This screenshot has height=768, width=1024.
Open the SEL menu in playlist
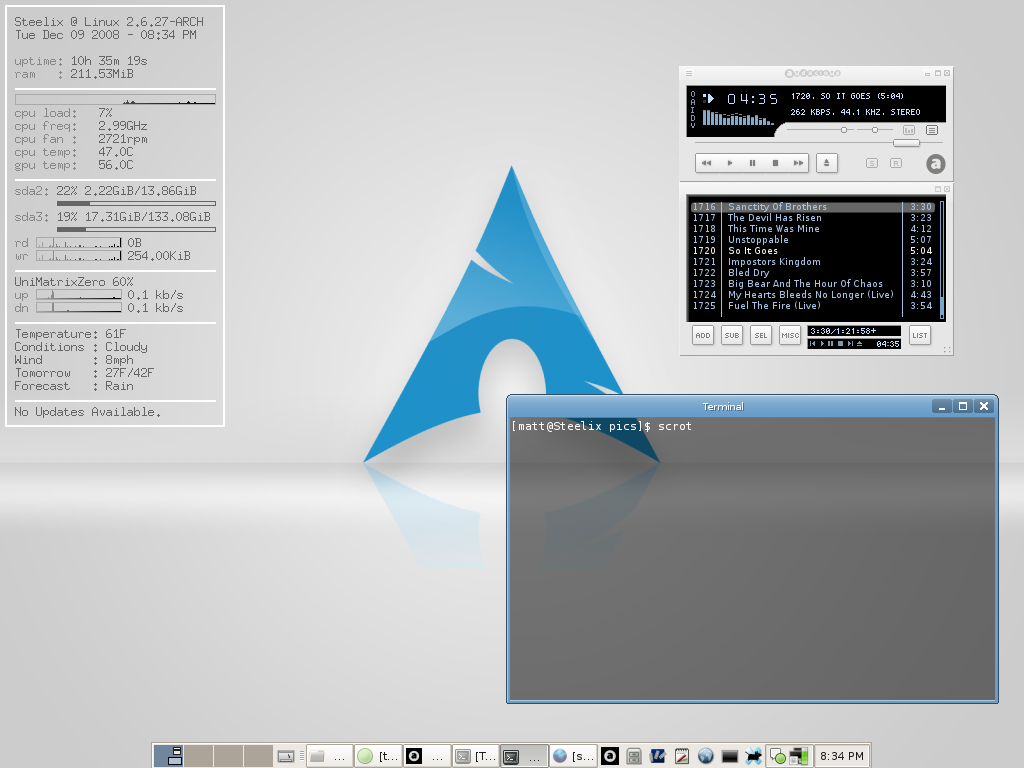click(x=761, y=336)
